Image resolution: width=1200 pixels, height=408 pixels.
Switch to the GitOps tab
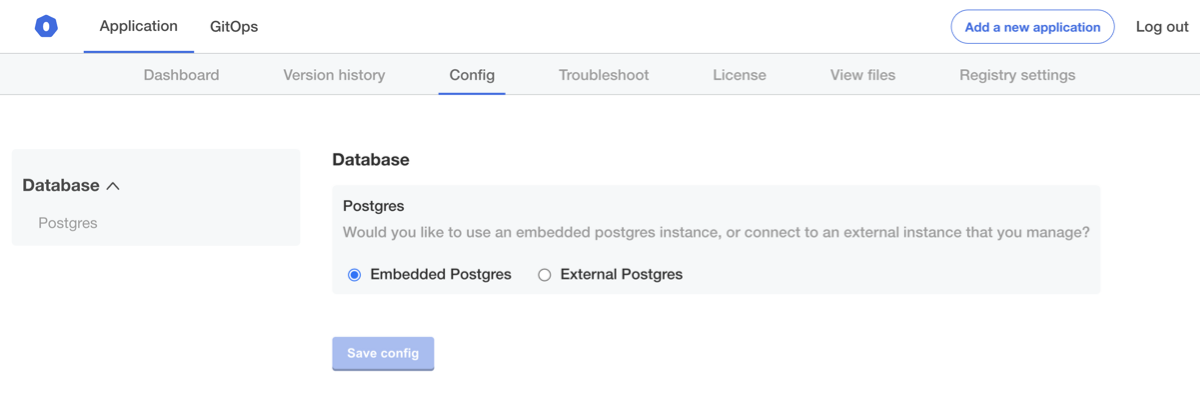pyautogui.click(x=234, y=27)
